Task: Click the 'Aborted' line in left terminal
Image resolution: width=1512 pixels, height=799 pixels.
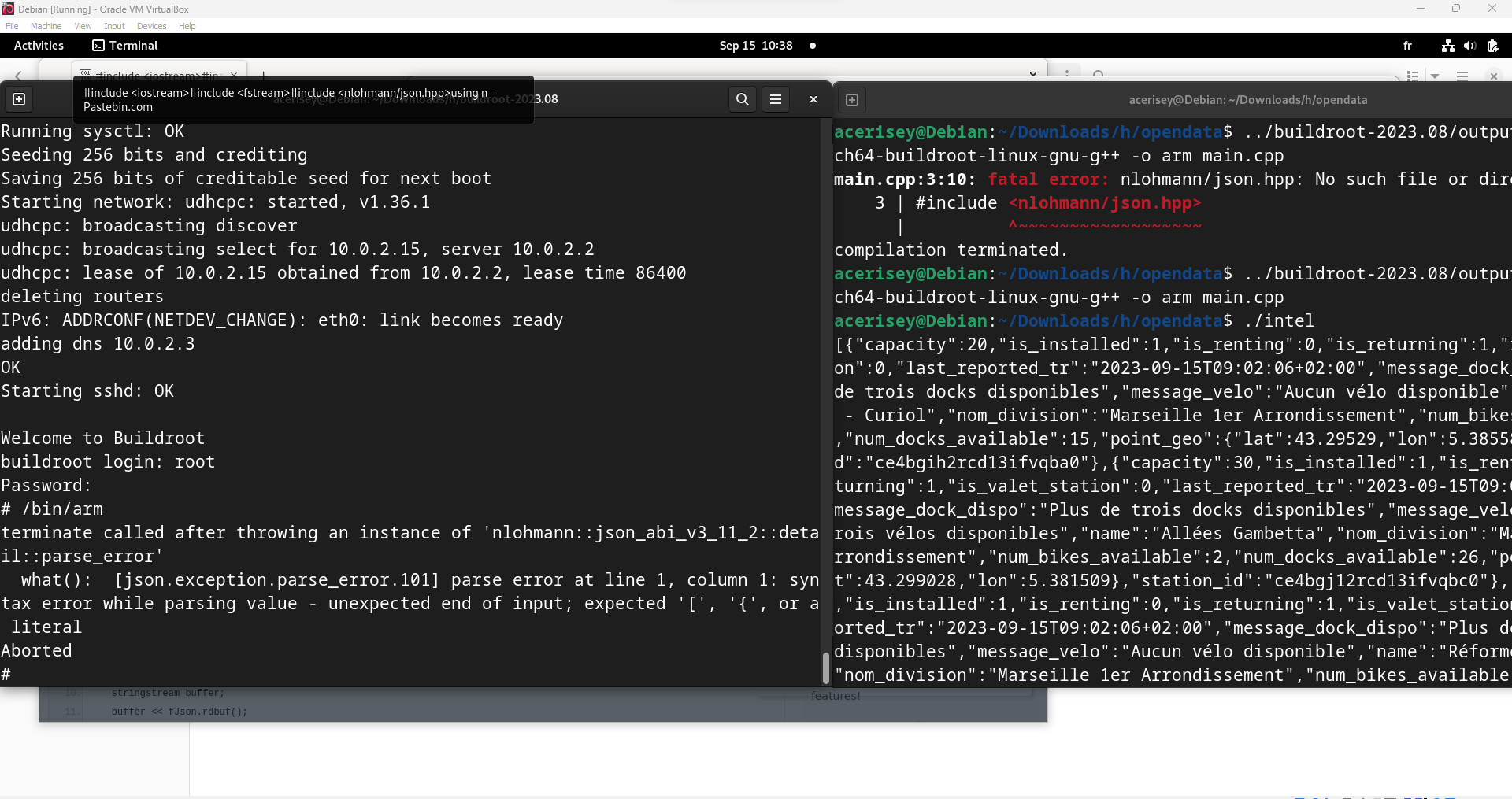Action: pyautogui.click(x=36, y=651)
